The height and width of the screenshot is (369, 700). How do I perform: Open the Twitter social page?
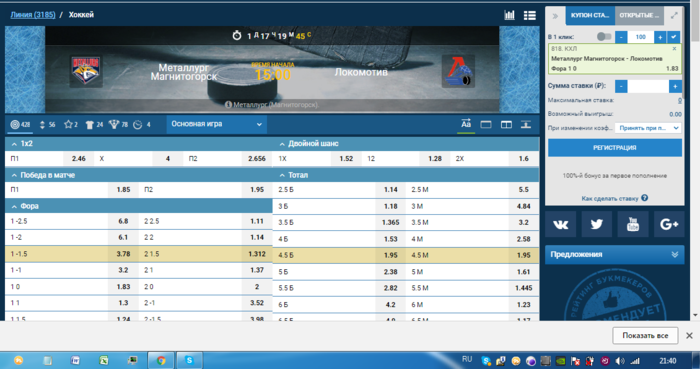pyautogui.click(x=596, y=224)
